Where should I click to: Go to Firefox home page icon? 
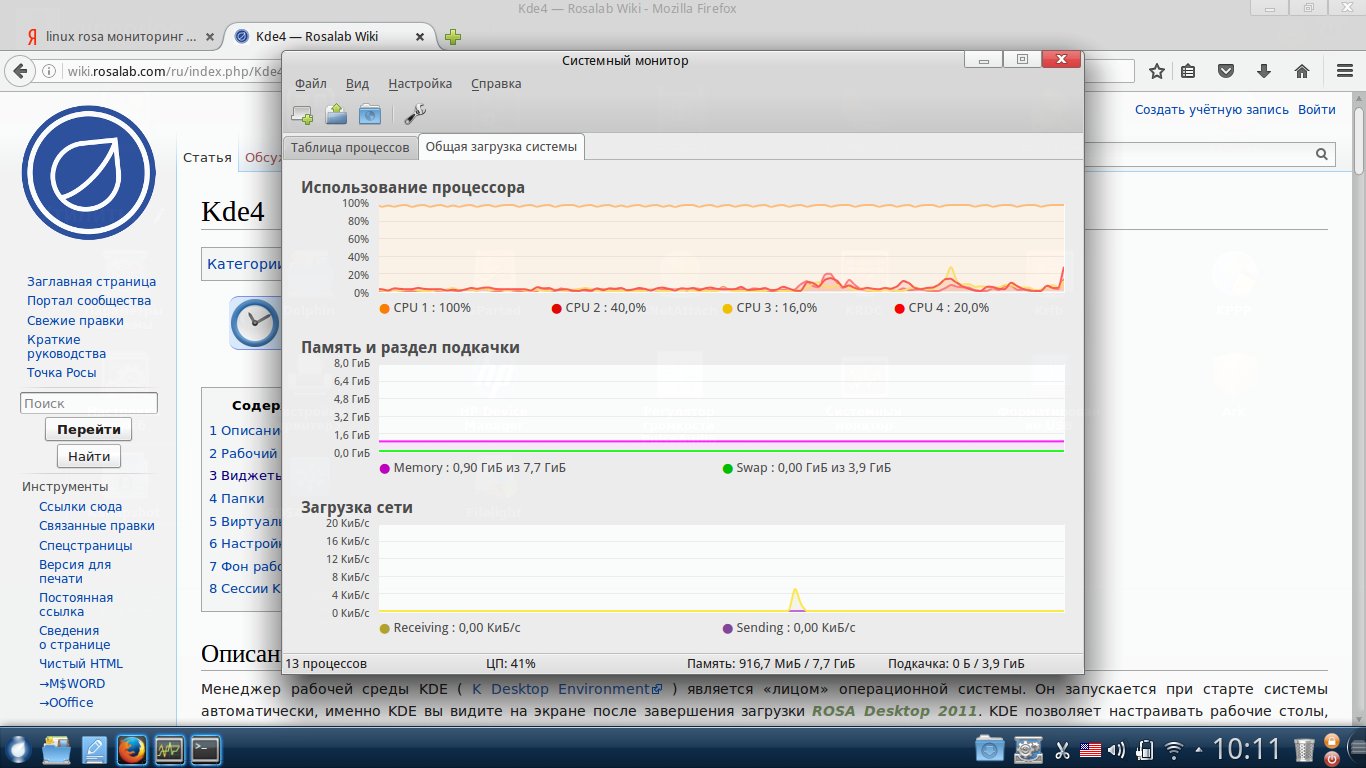pyautogui.click(x=1302, y=71)
